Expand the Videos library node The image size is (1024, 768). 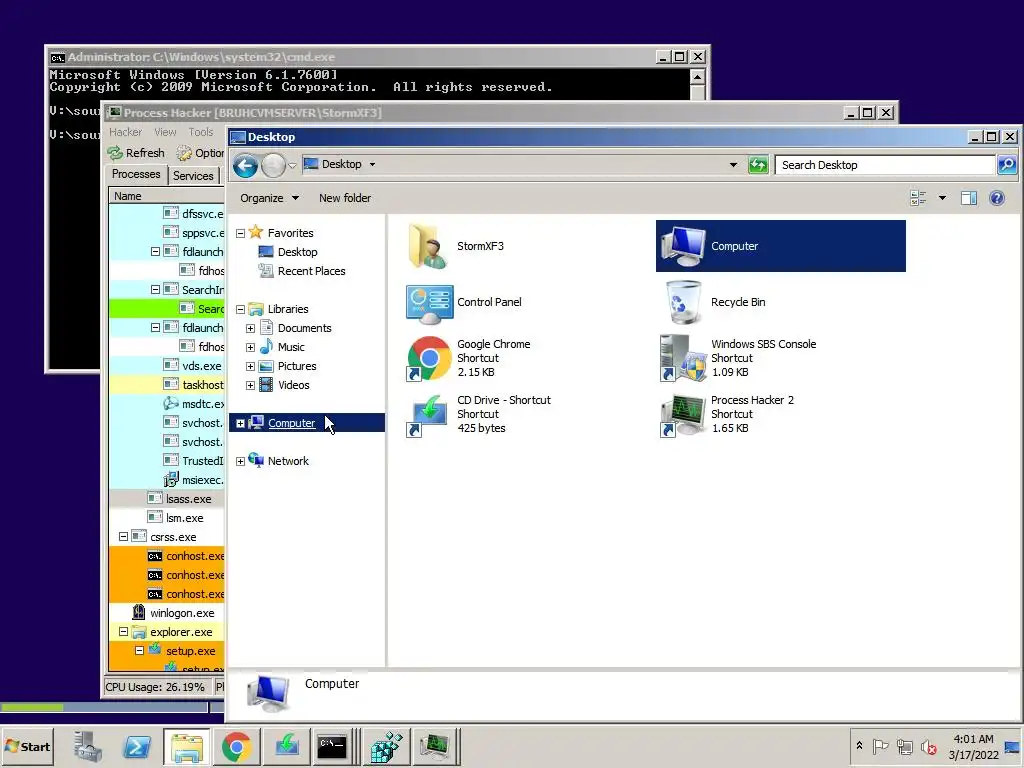pos(250,385)
